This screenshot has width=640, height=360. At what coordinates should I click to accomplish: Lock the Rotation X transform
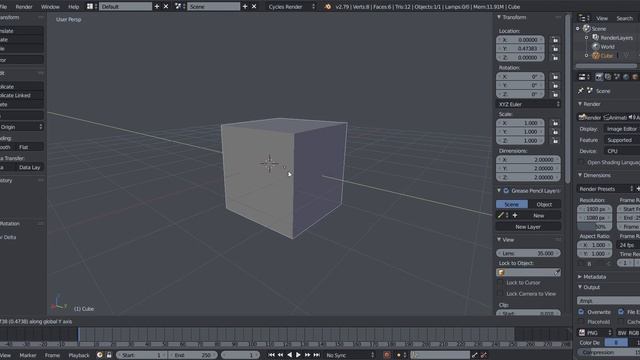click(555, 77)
